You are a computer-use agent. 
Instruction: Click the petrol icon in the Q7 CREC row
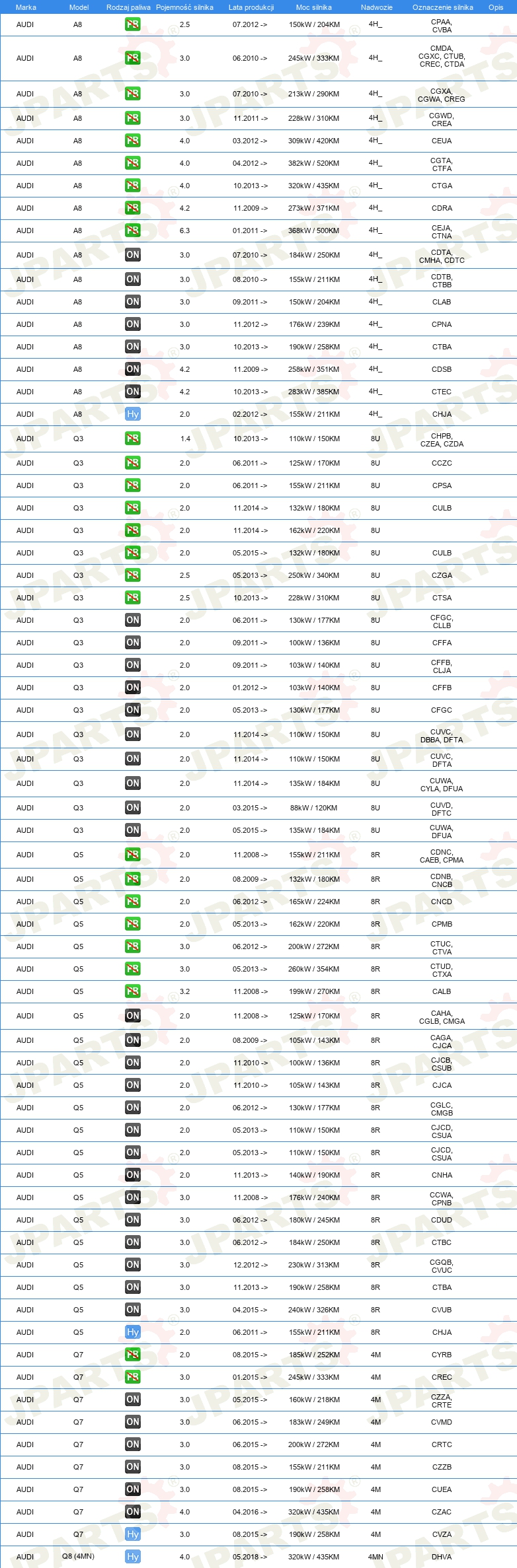pos(133,1377)
